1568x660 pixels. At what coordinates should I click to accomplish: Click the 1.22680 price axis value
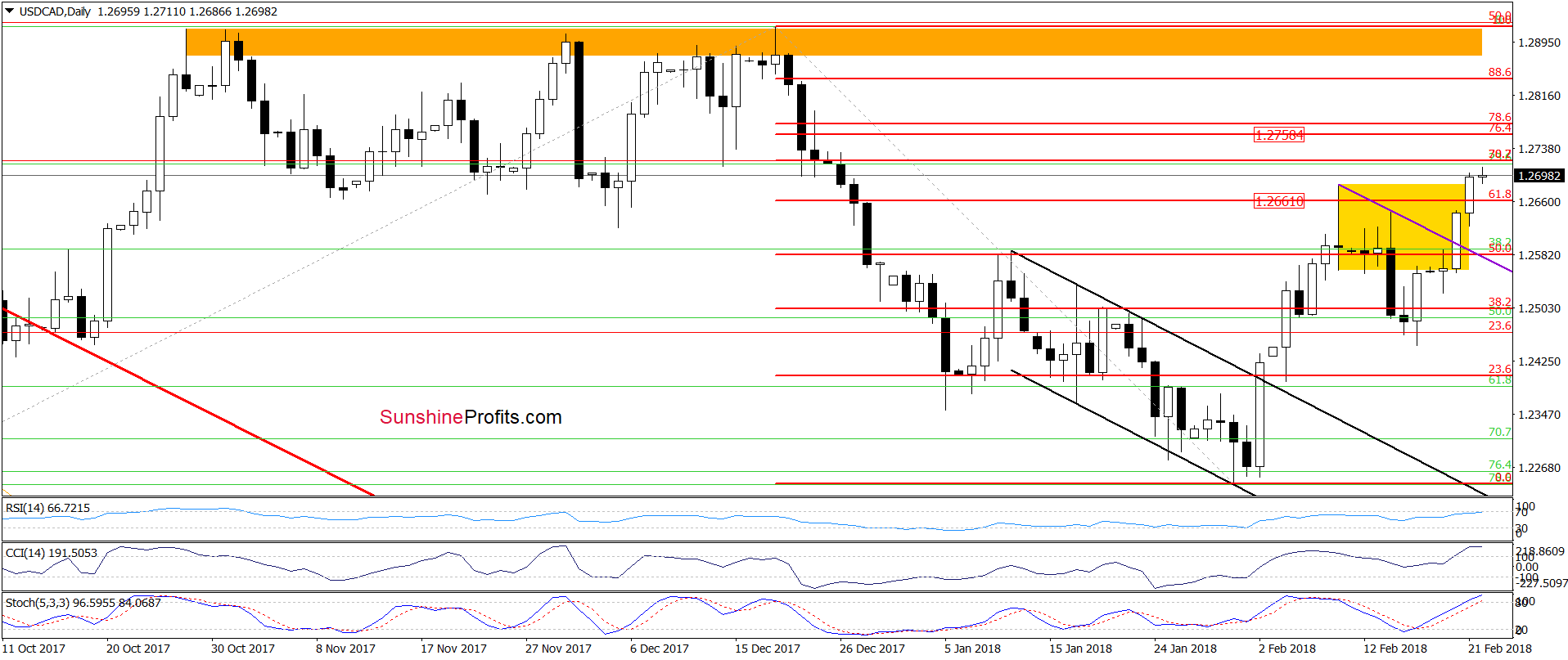1539,468
